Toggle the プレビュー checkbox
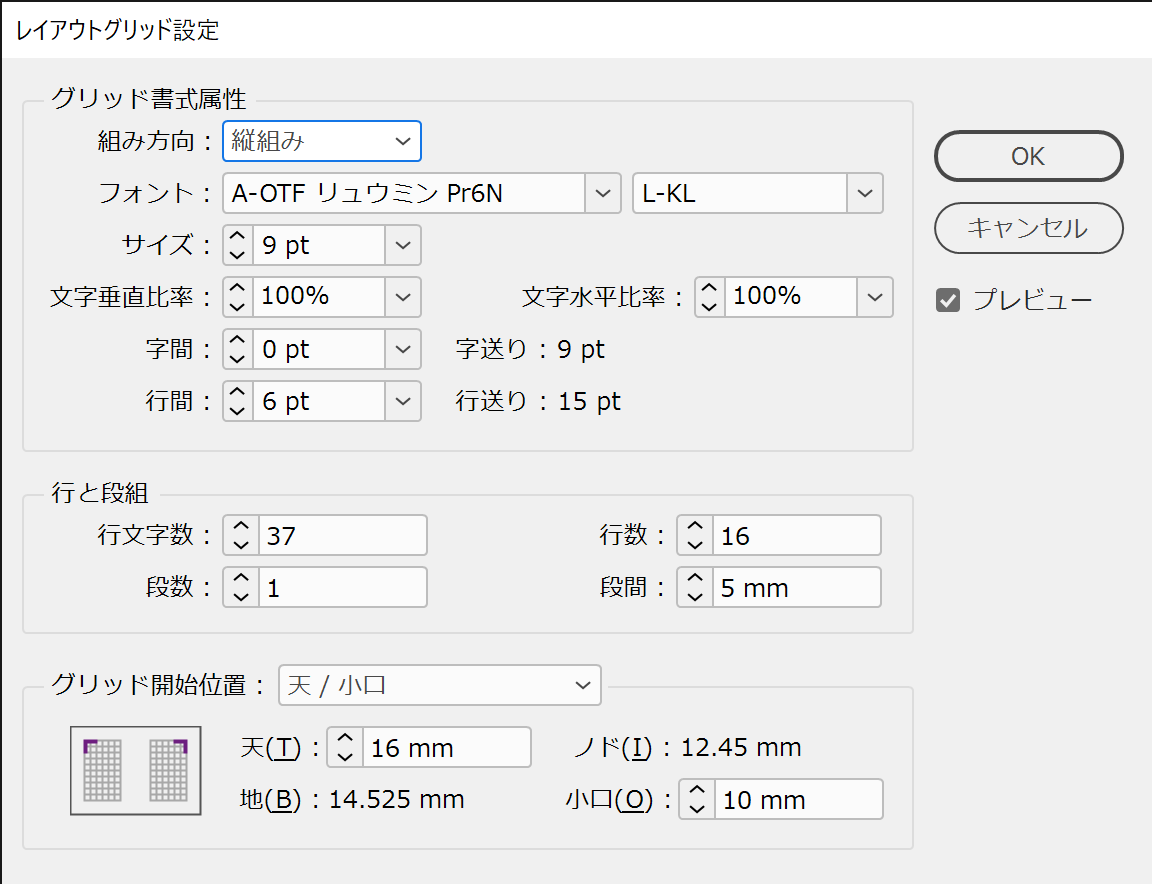The height and width of the screenshot is (884, 1152). coord(948,300)
